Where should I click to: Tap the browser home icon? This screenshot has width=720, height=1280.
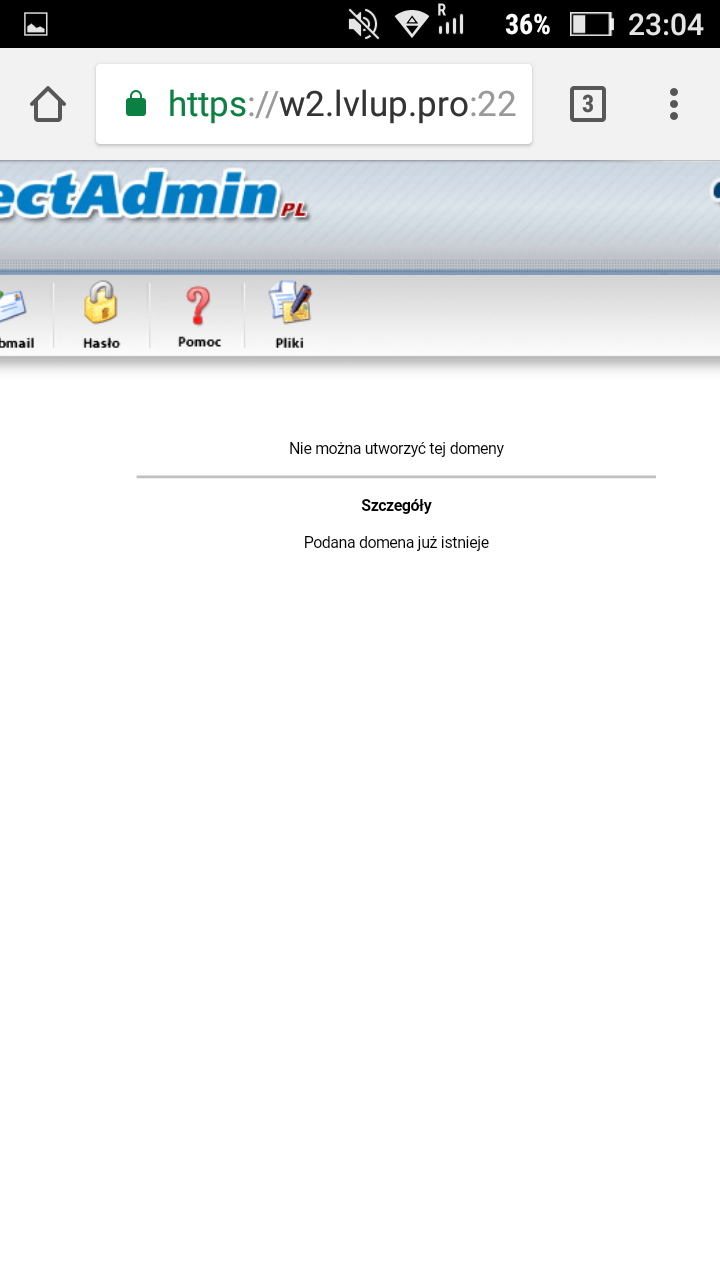[48, 104]
